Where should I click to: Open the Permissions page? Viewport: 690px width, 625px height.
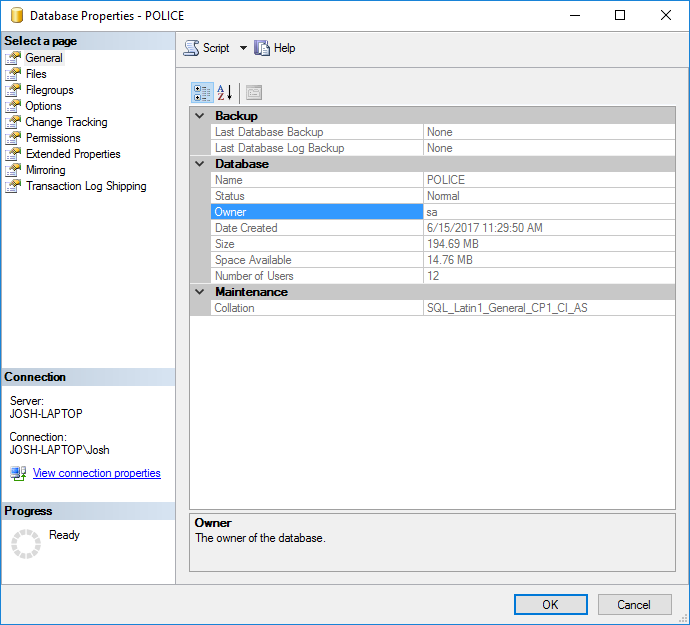(x=53, y=138)
